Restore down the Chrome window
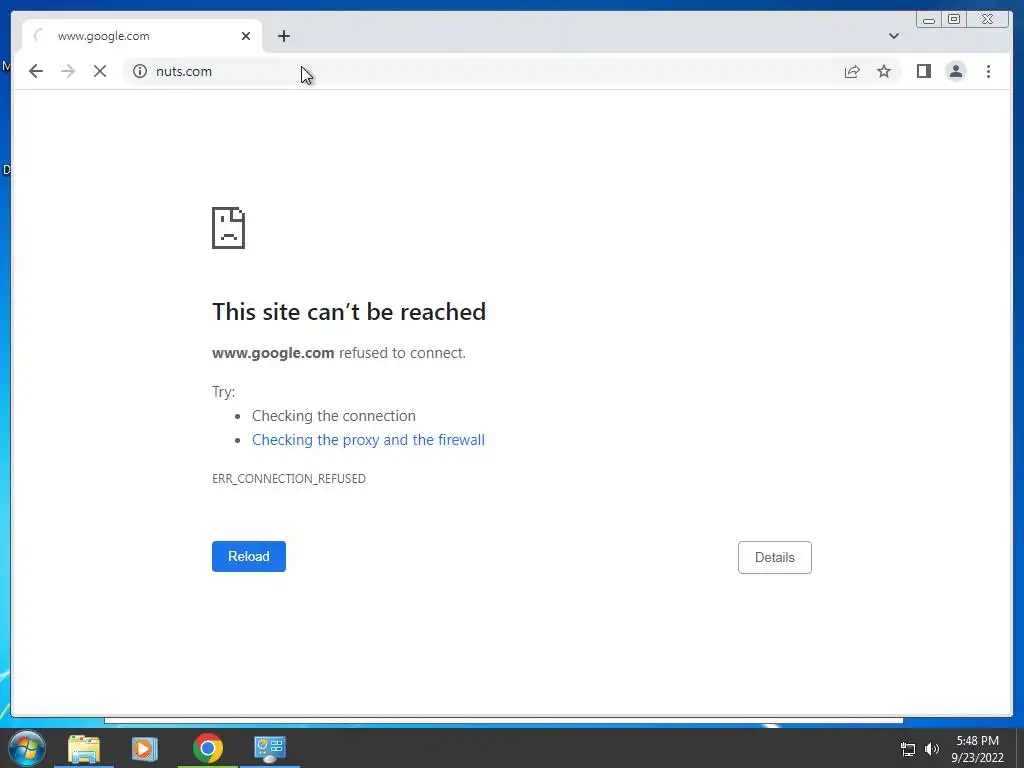1024x768 pixels. [x=954, y=20]
